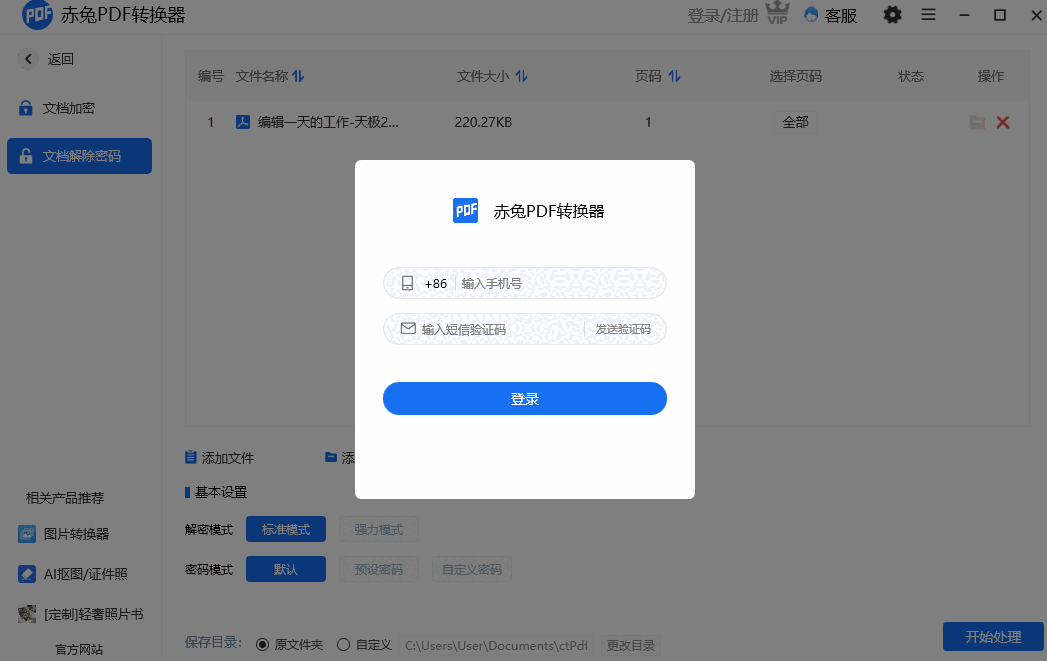Switch to the 文档解除密码 tab
This screenshot has width=1047, height=661.
[x=79, y=156]
